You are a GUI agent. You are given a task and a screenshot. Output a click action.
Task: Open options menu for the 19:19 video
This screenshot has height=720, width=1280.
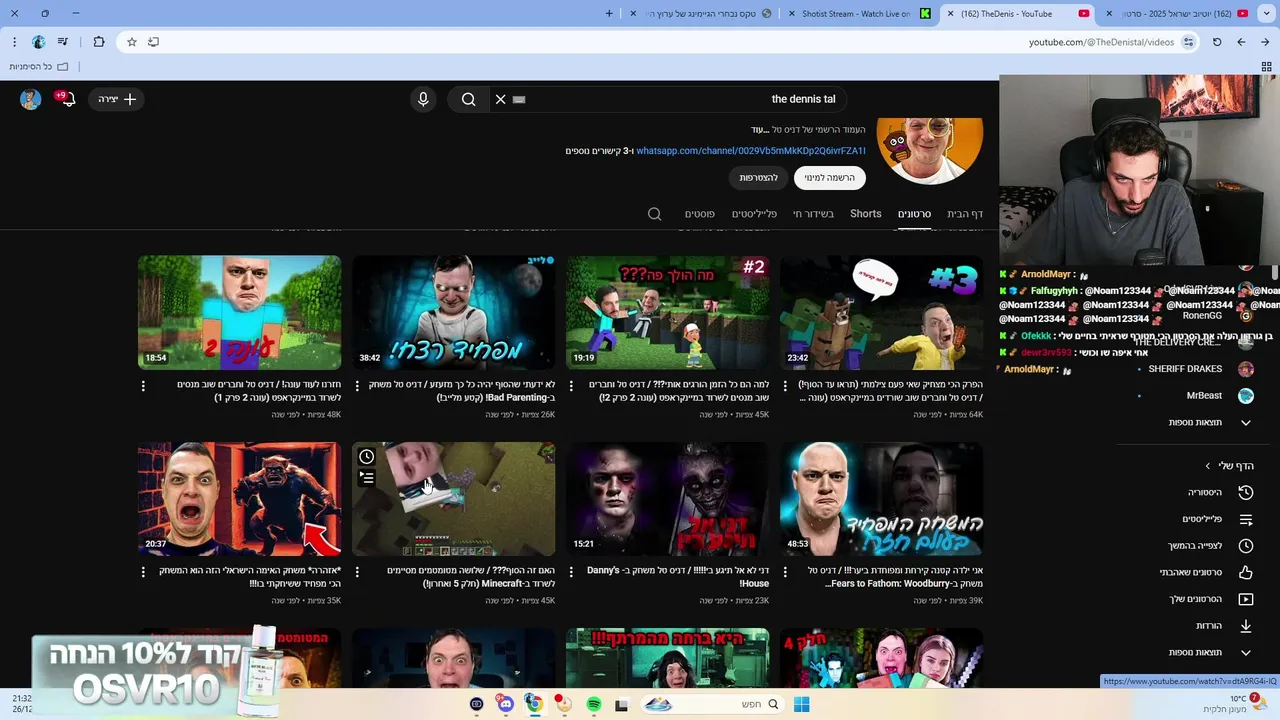[x=571, y=385]
